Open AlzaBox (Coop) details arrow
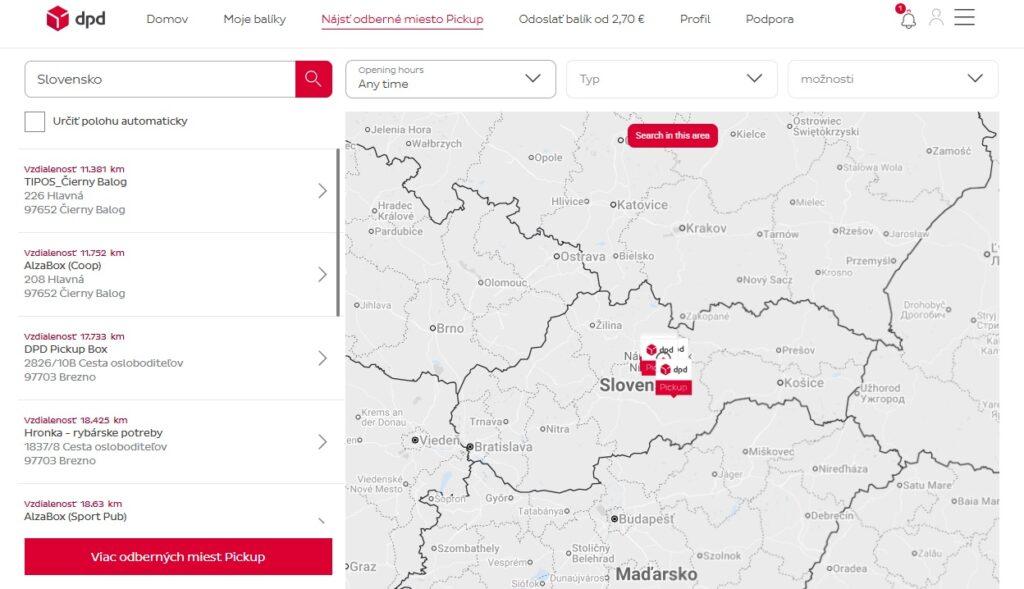The image size is (1024, 589). [322, 274]
